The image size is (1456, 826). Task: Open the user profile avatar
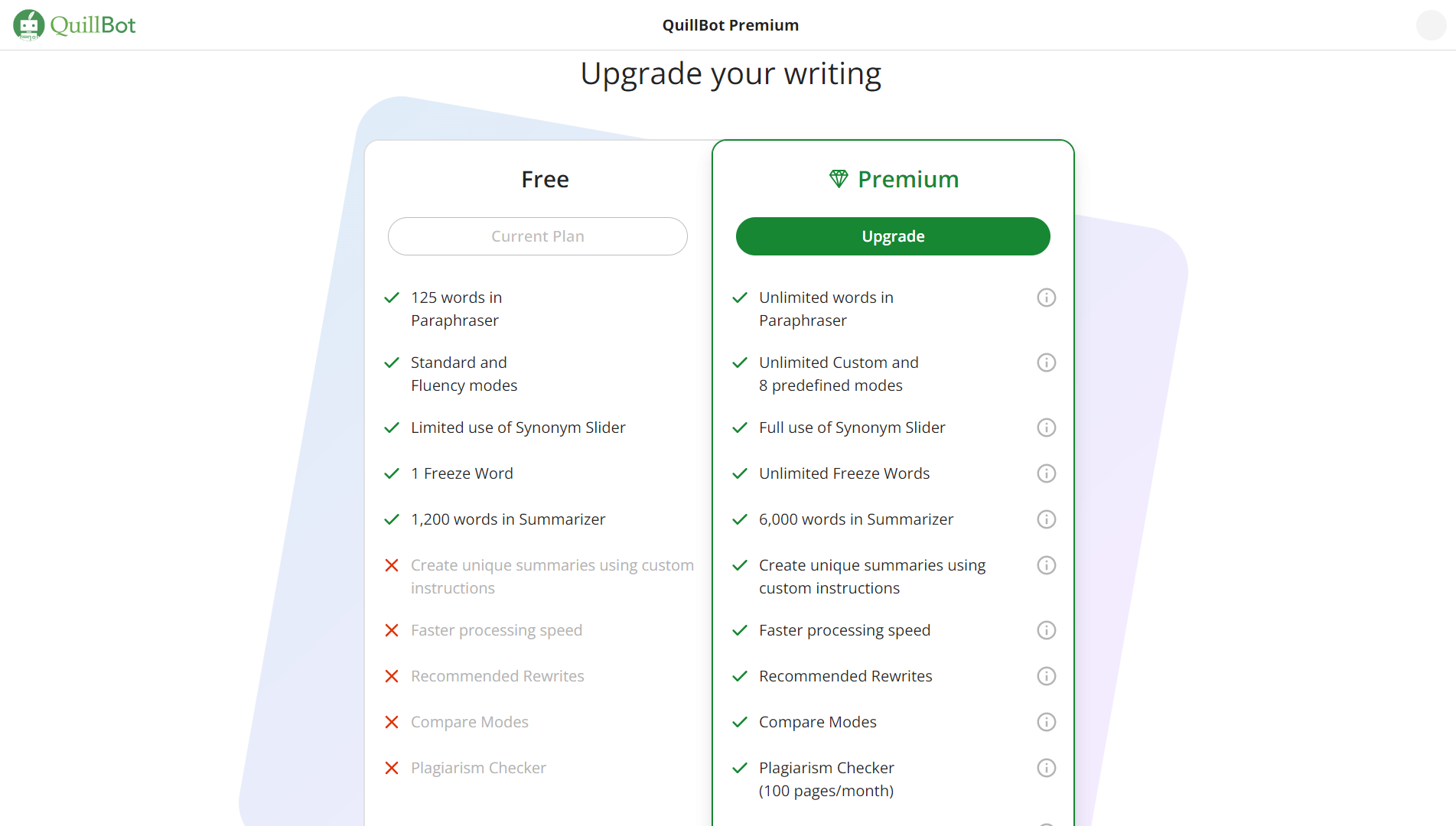[x=1431, y=25]
